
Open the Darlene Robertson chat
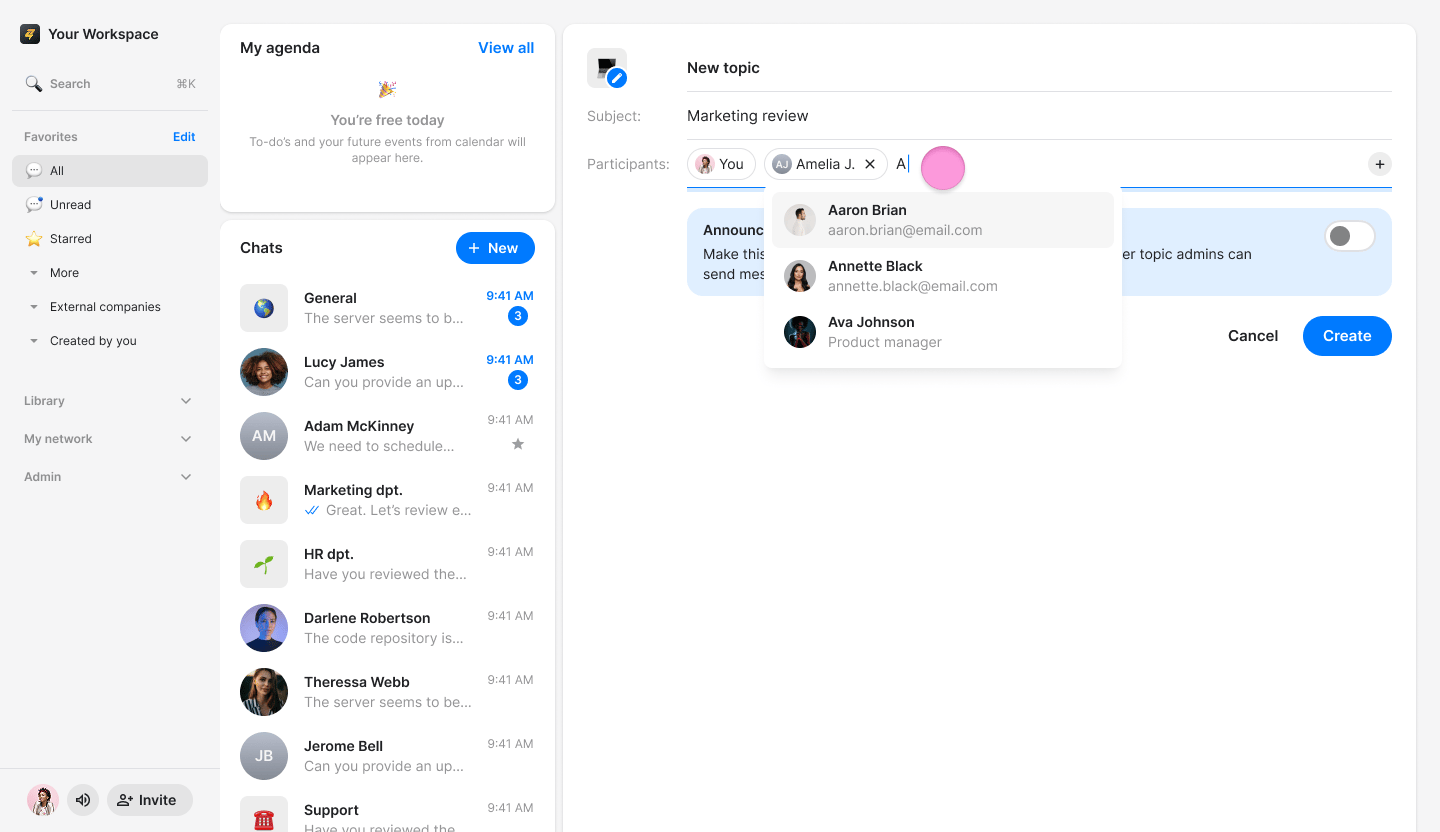pos(387,628)
